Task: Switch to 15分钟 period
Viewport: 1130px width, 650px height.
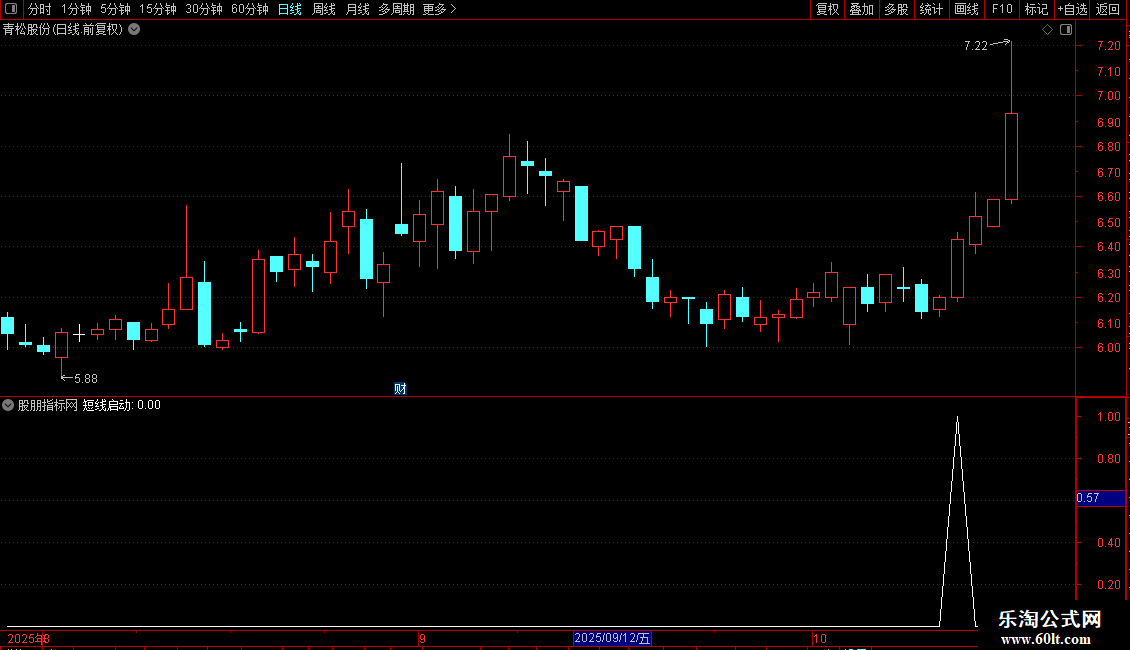Action: (x=157, y=9)
